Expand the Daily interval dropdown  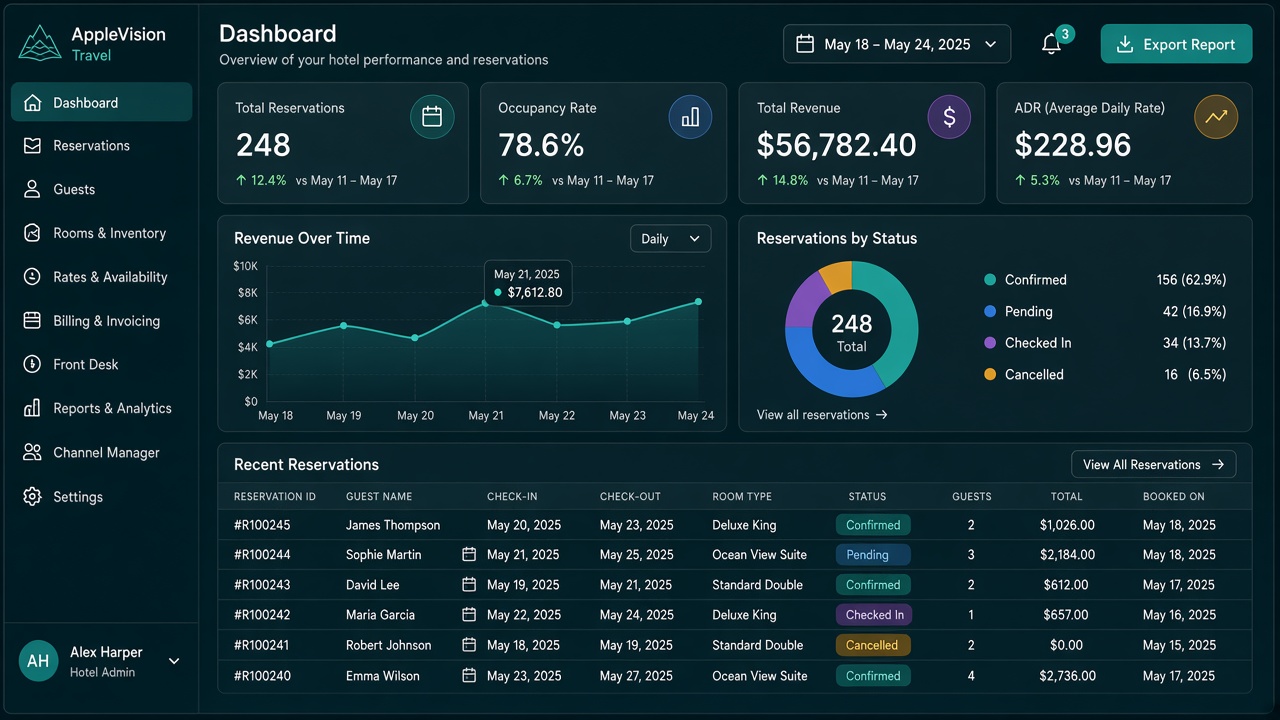point(671,239)
